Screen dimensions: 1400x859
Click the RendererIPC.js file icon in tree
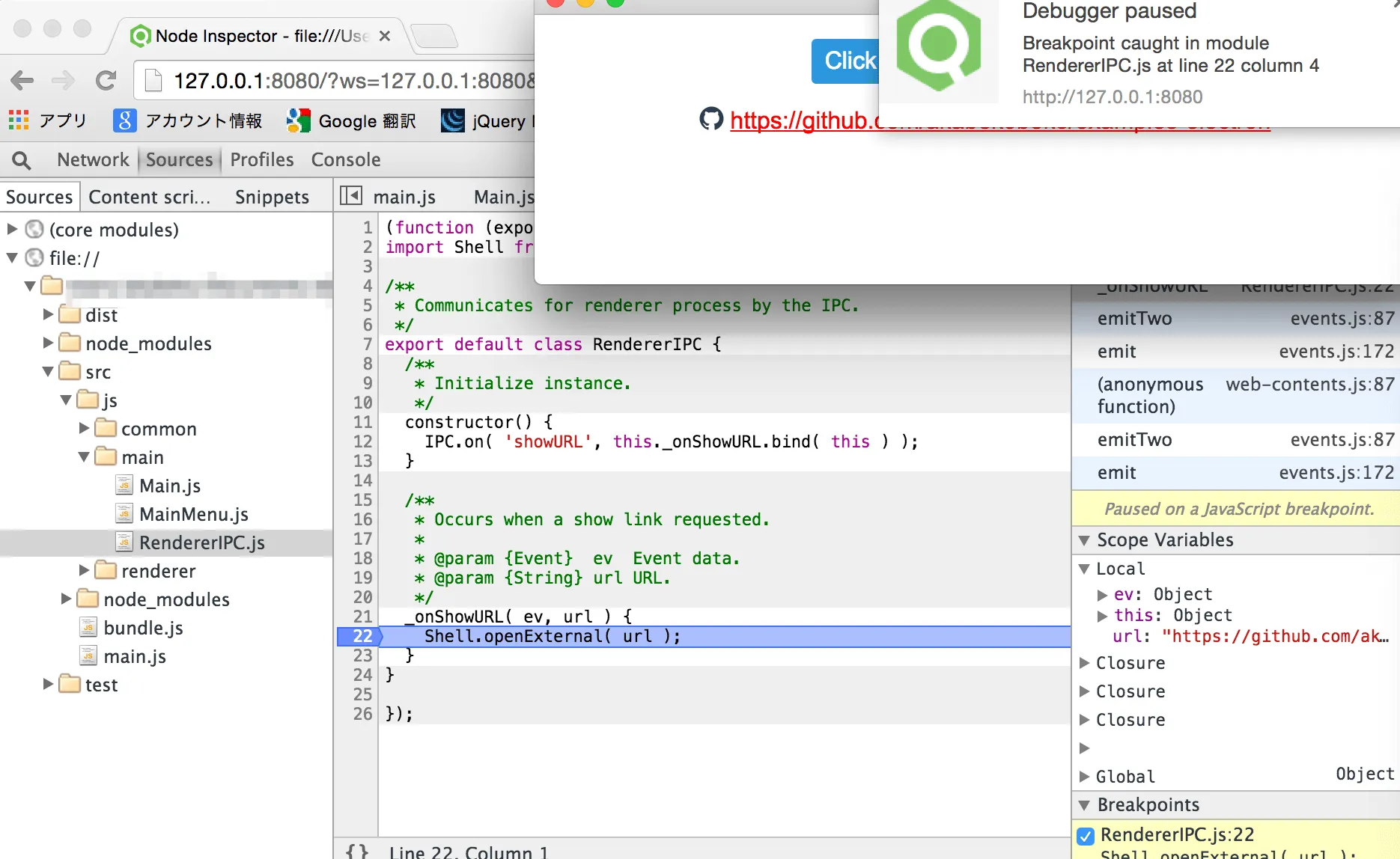(x=124, y=542)
